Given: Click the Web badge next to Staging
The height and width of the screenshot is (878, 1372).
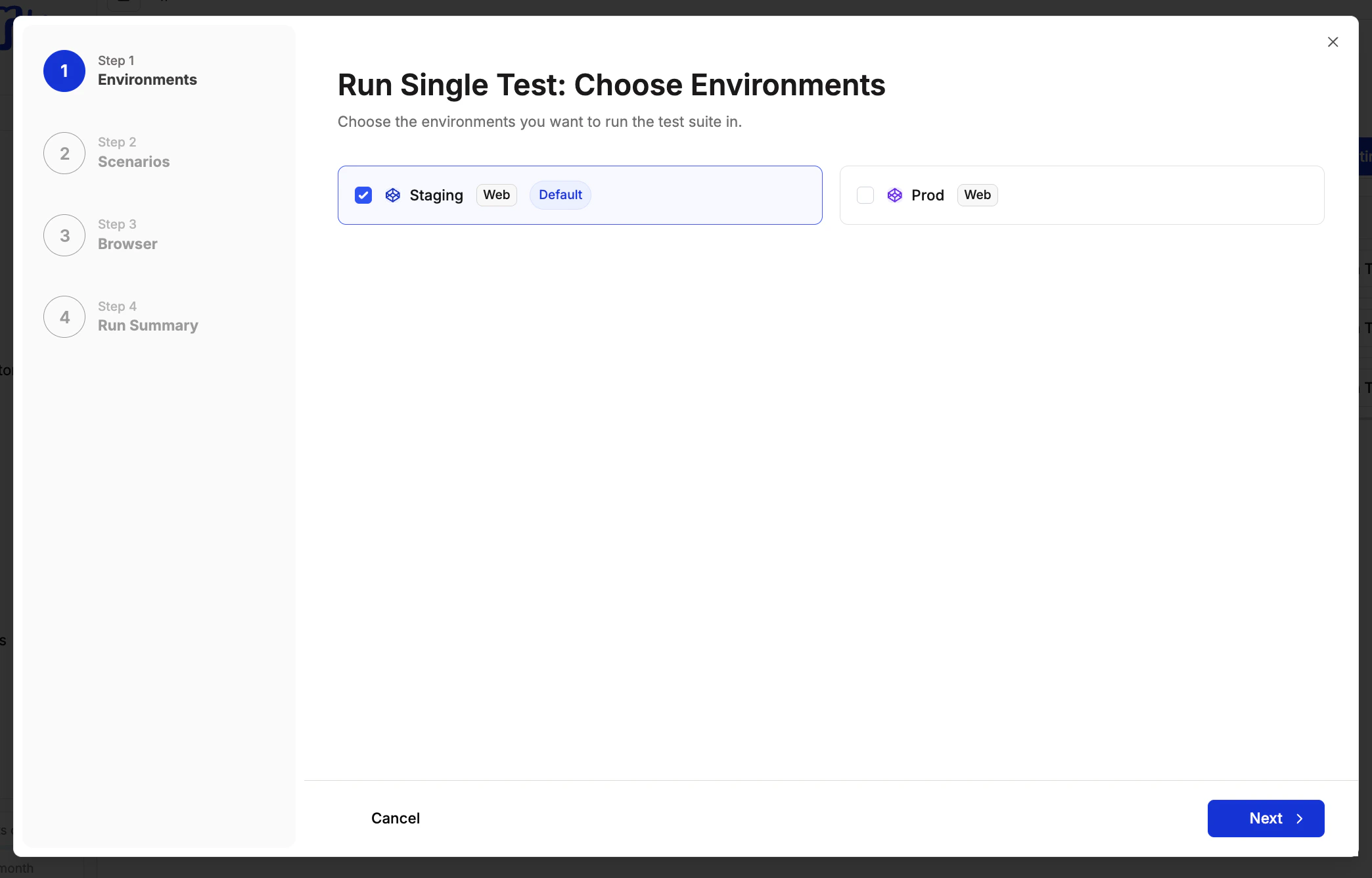Looking at the screenshot, I should click(495, 195).
